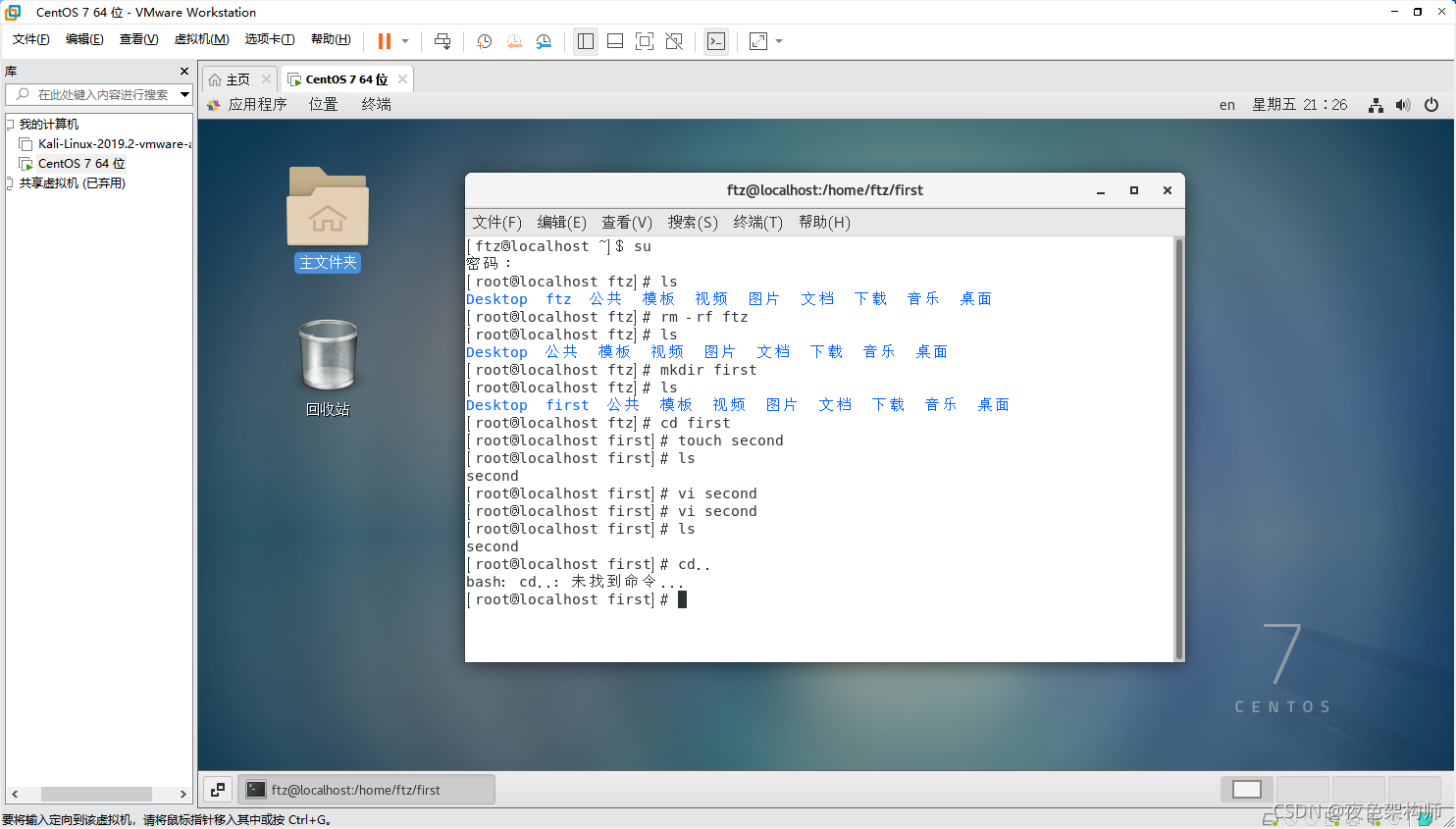Close the library panel with X
Screen dimensions: 1456x829
tap(183, 71)
